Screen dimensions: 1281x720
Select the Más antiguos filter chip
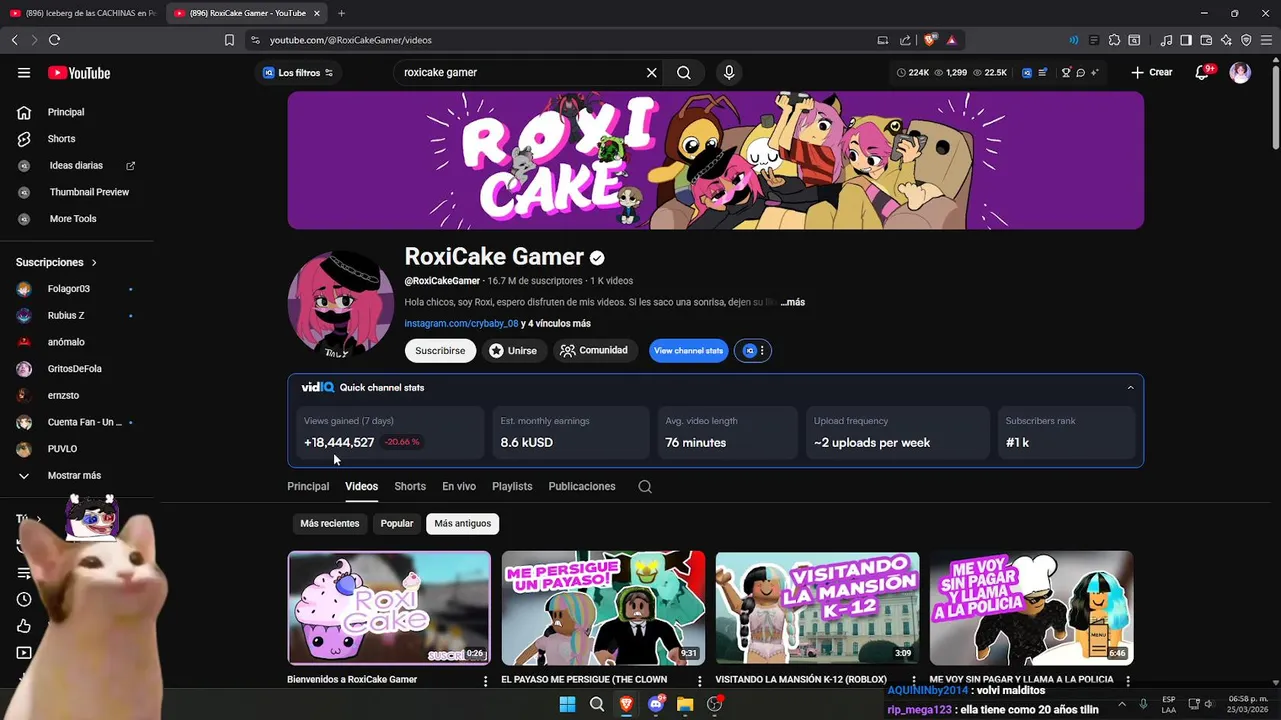463,524
